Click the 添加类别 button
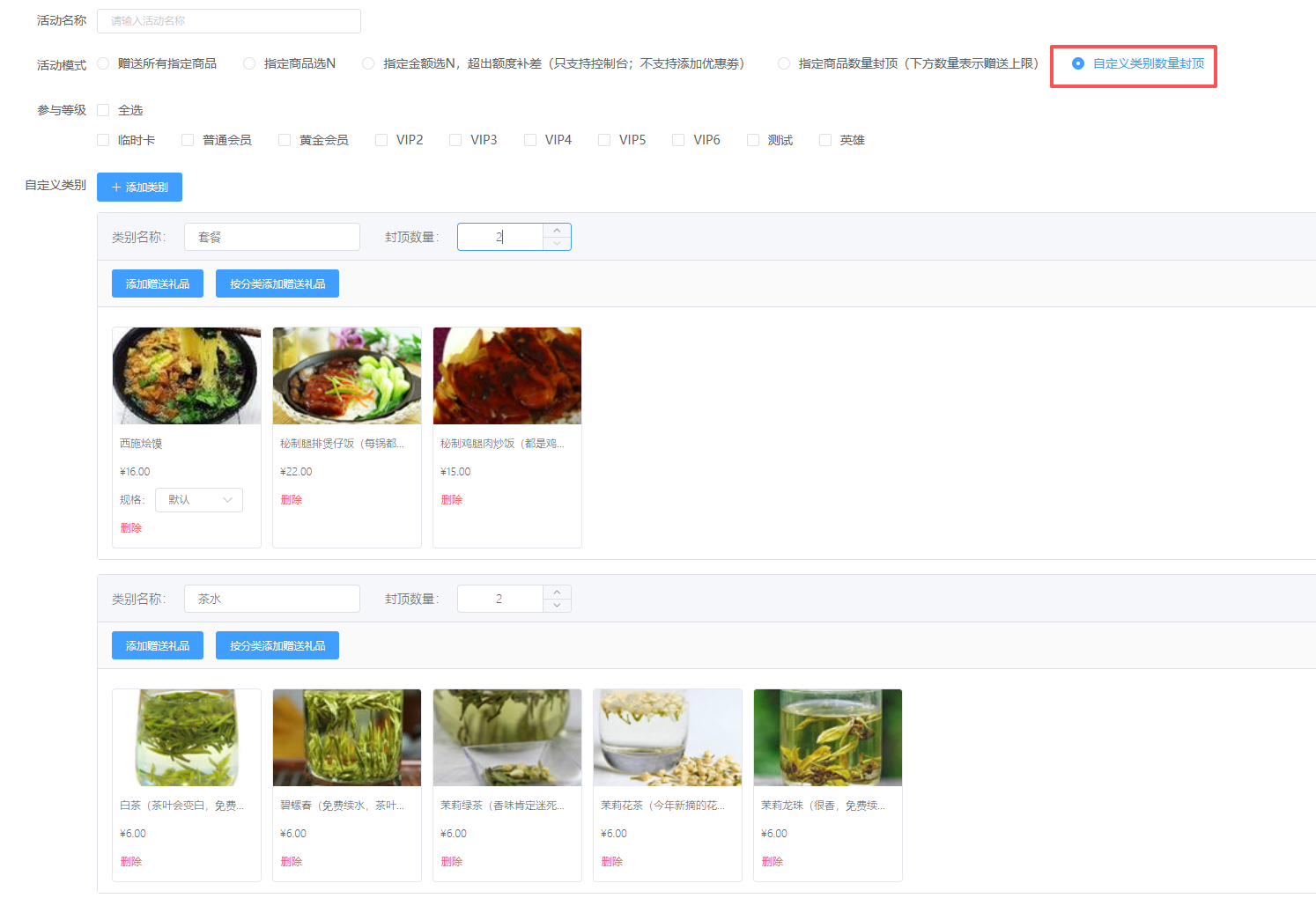The height and width of the screenshot is (898, 1316). 139,188
